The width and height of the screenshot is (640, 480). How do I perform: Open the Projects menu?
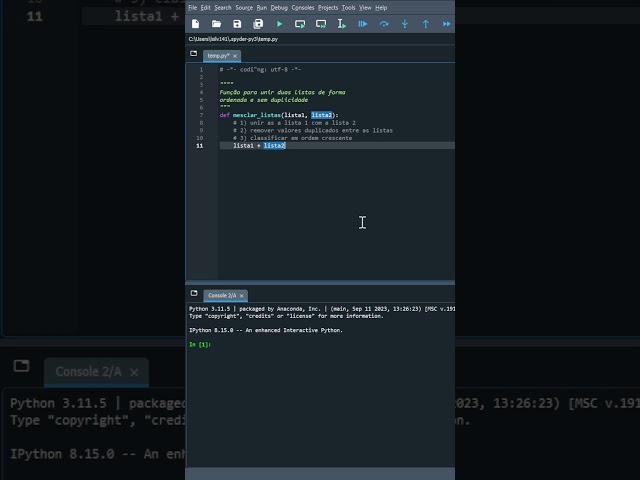[x=328, y=8]
